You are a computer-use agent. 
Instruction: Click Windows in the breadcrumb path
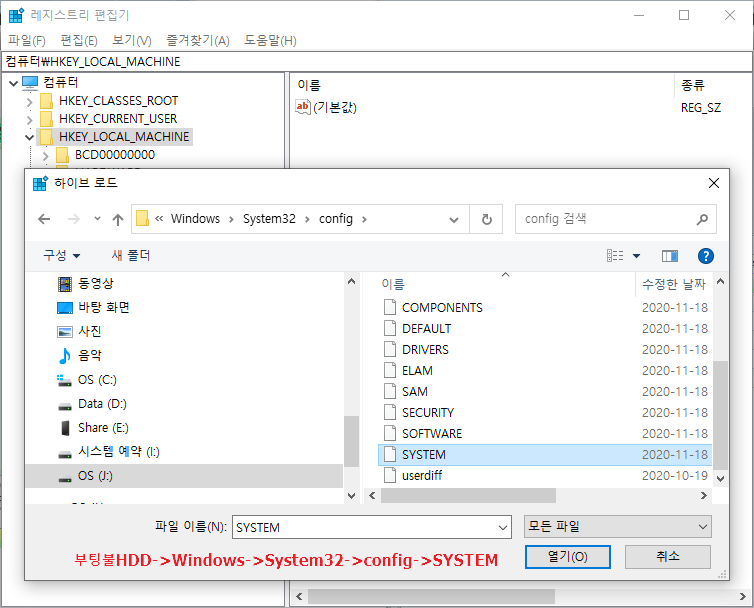coord(195,219)
